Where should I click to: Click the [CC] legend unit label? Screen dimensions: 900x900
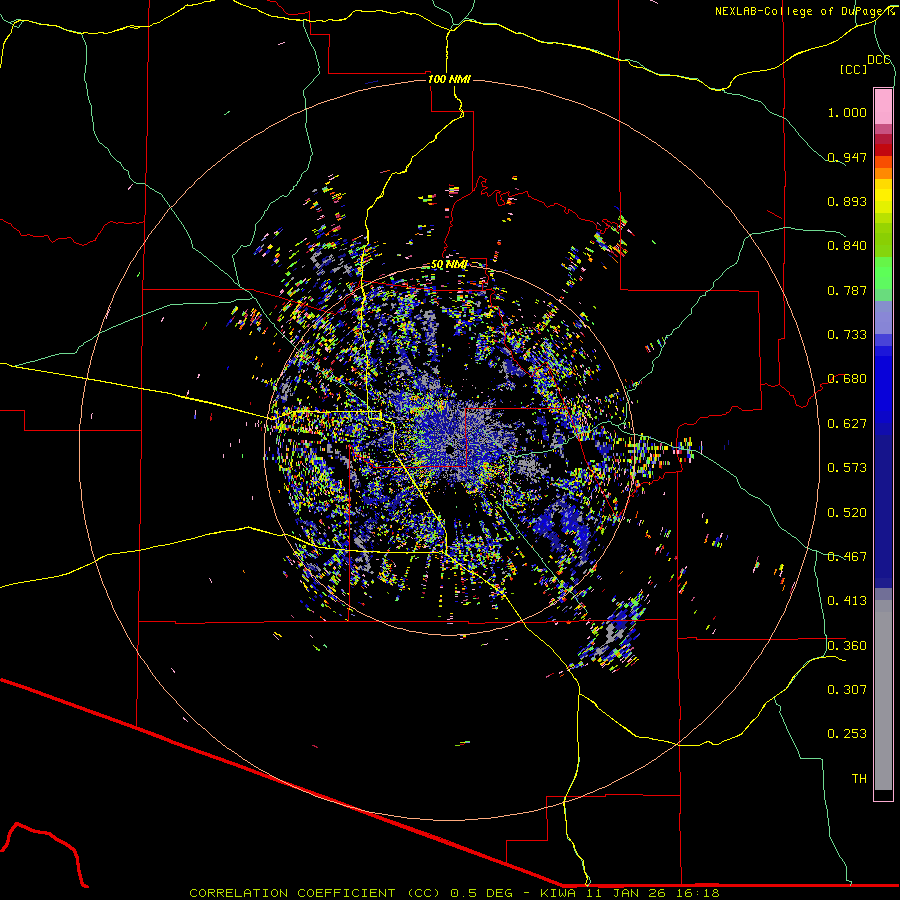coord(854,69)
